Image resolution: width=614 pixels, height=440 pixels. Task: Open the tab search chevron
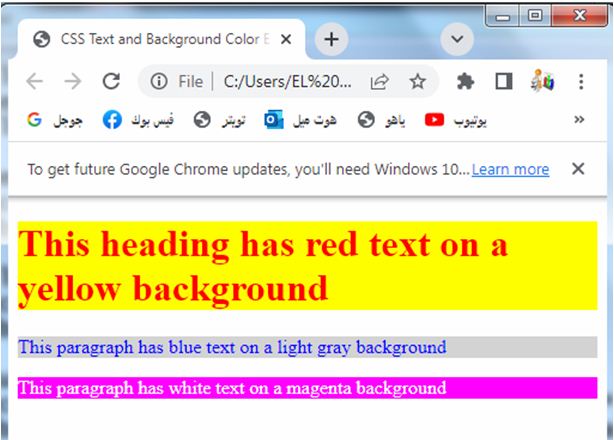457,39
